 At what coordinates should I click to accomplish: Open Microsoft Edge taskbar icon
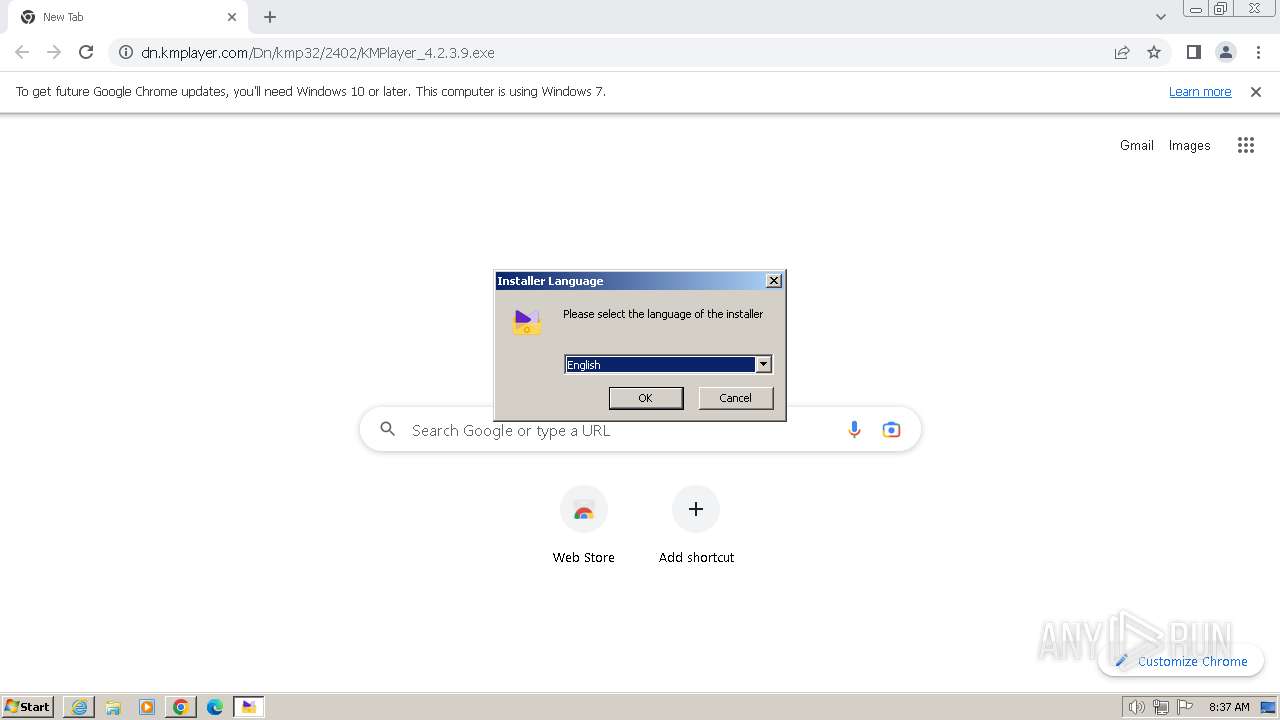coord(215,707)
